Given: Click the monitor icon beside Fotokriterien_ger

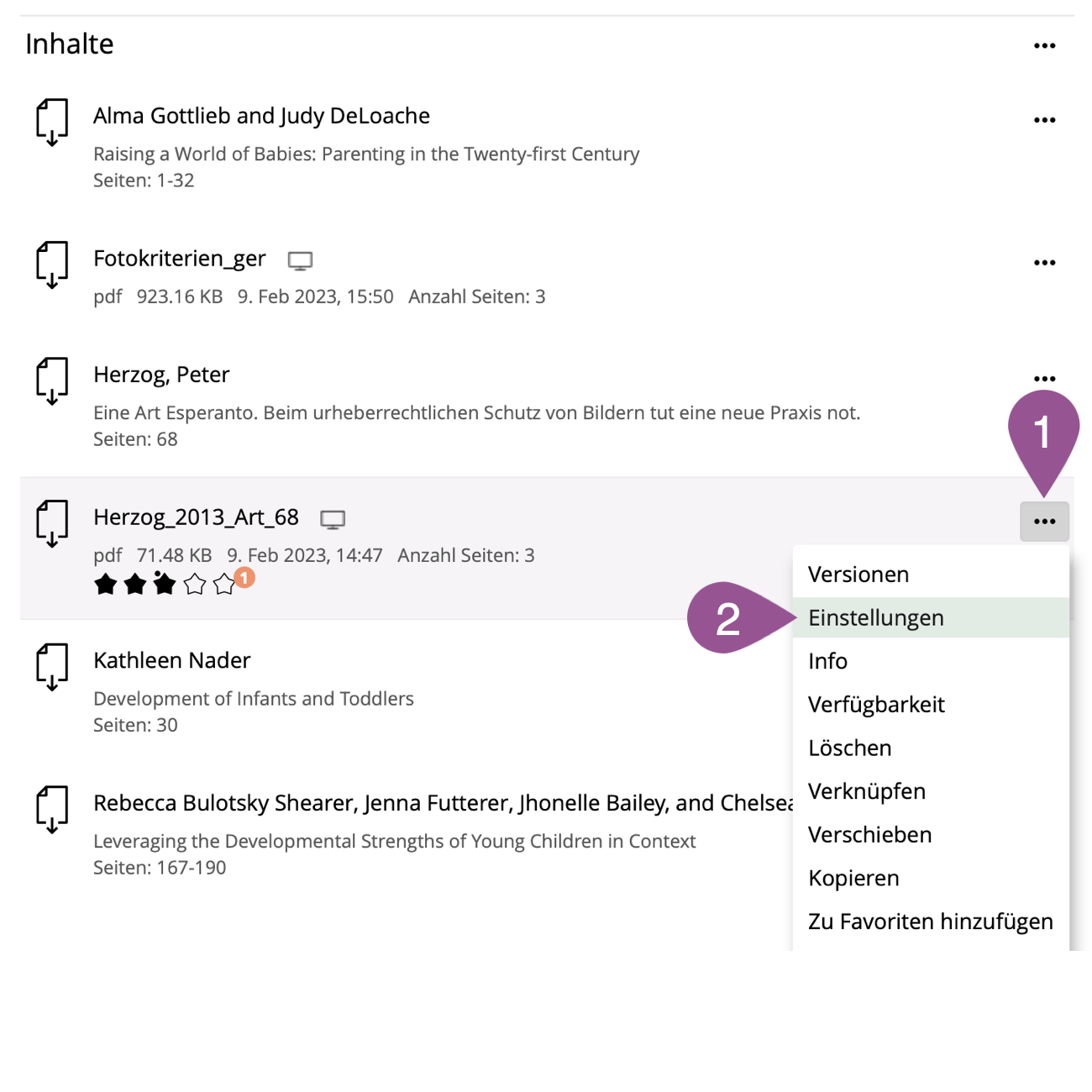Looking at the screenshot, I should pos(300,260).
